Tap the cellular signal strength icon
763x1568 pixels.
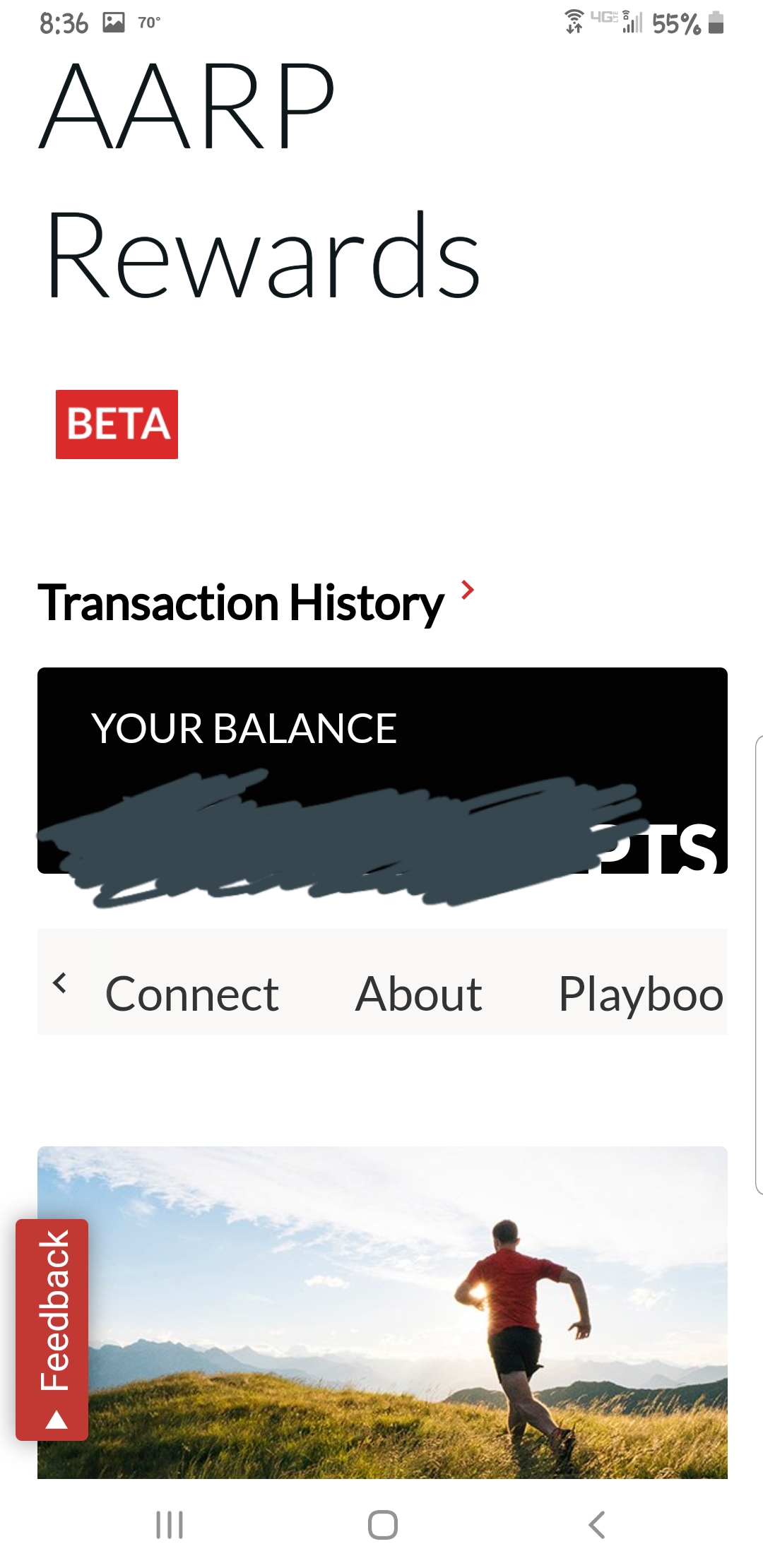(632, 23)
